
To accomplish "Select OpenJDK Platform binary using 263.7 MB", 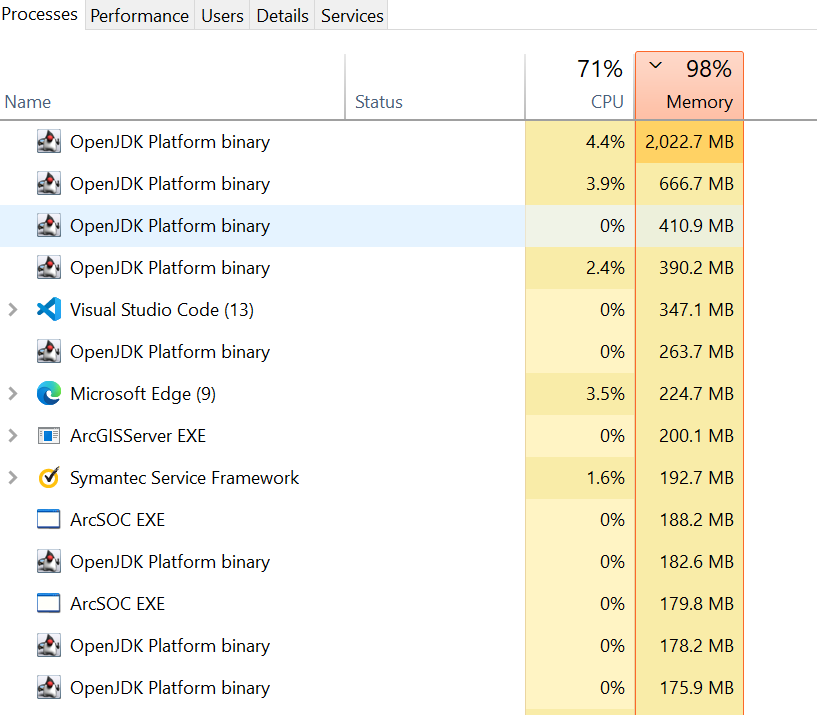I will pyautogui.click(x=170, y=352).
